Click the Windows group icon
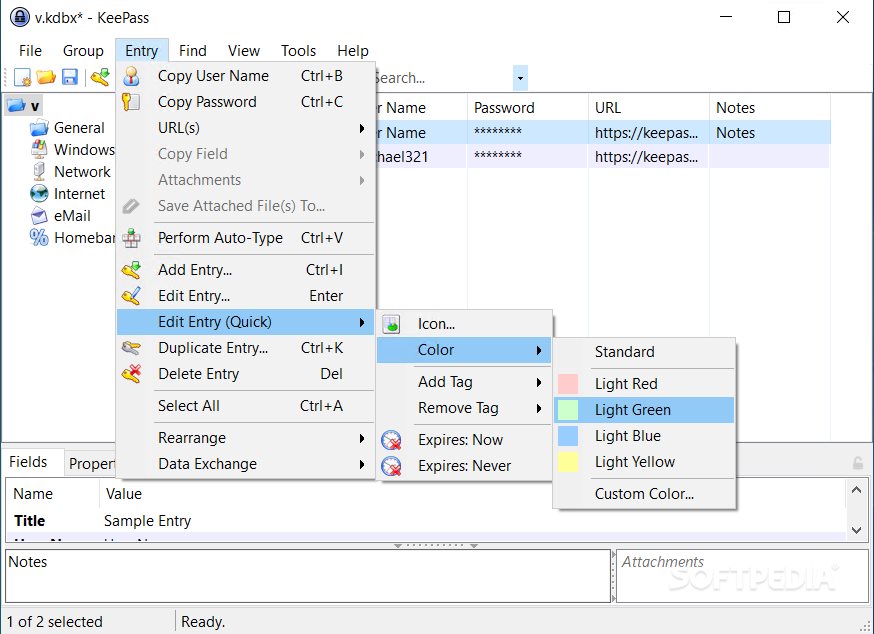The image size is (874, 634). click(39, 149)
